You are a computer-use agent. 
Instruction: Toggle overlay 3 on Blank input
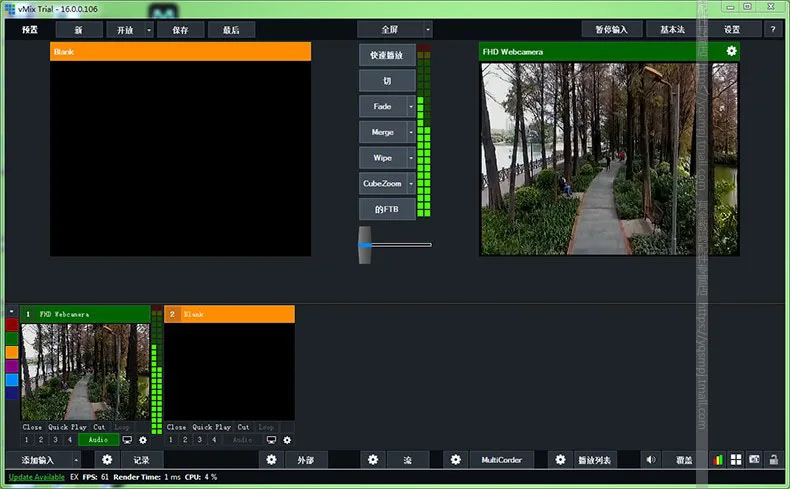point(200,440)
